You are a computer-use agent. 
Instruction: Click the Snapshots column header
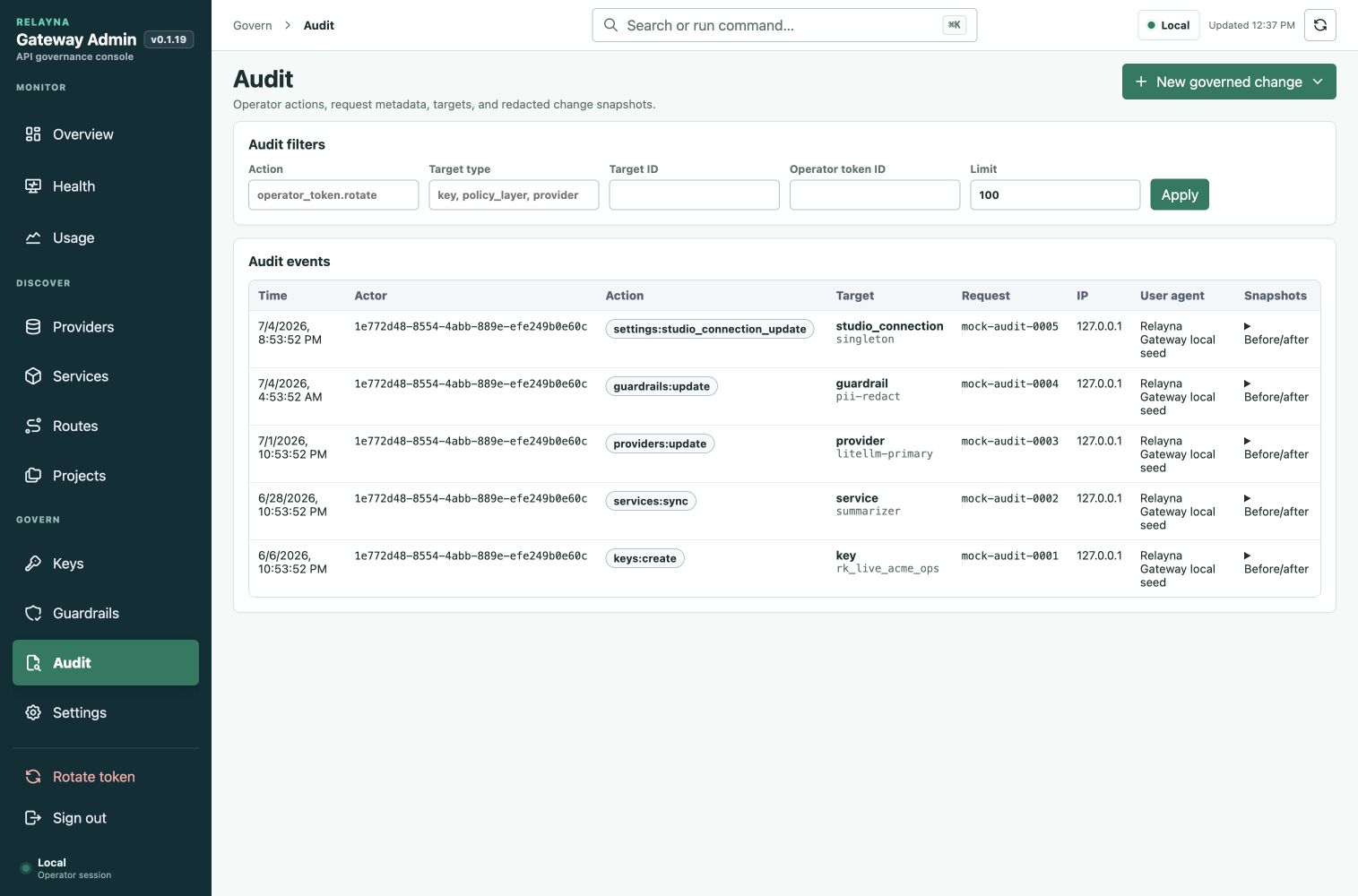pyautogui.click(x=1276, y=296)
